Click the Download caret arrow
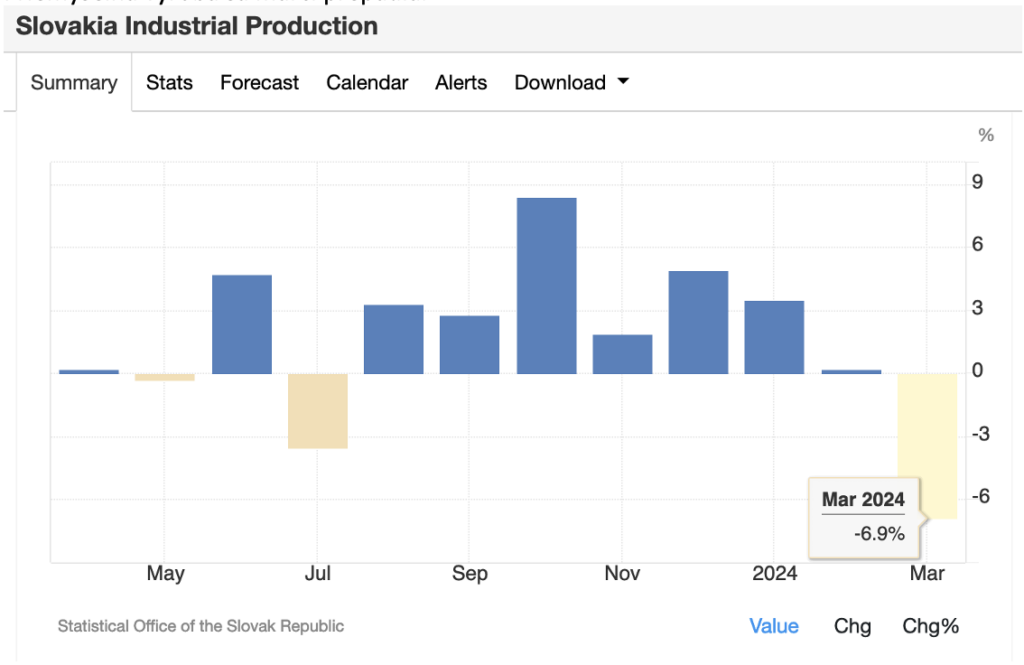1024x665 pixels. click(x=623, y=82)
